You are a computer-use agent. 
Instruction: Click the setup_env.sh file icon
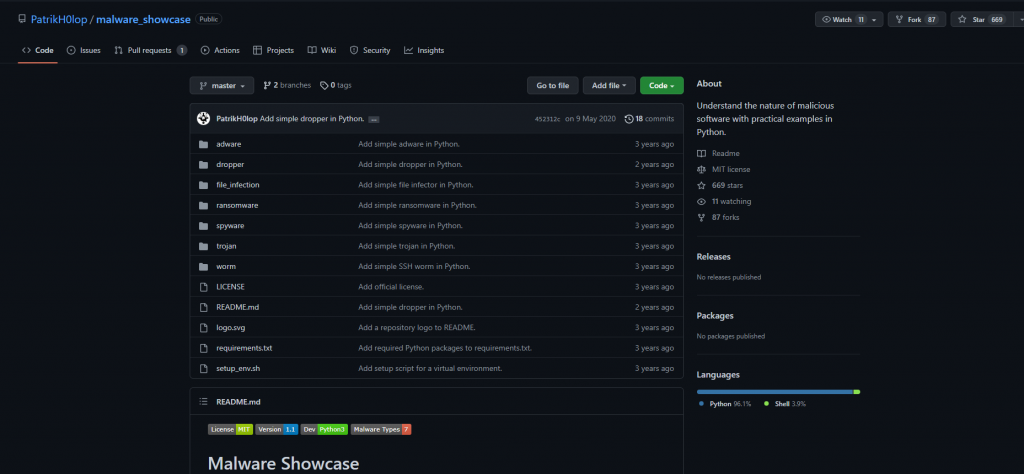click(x=203, y=368)
